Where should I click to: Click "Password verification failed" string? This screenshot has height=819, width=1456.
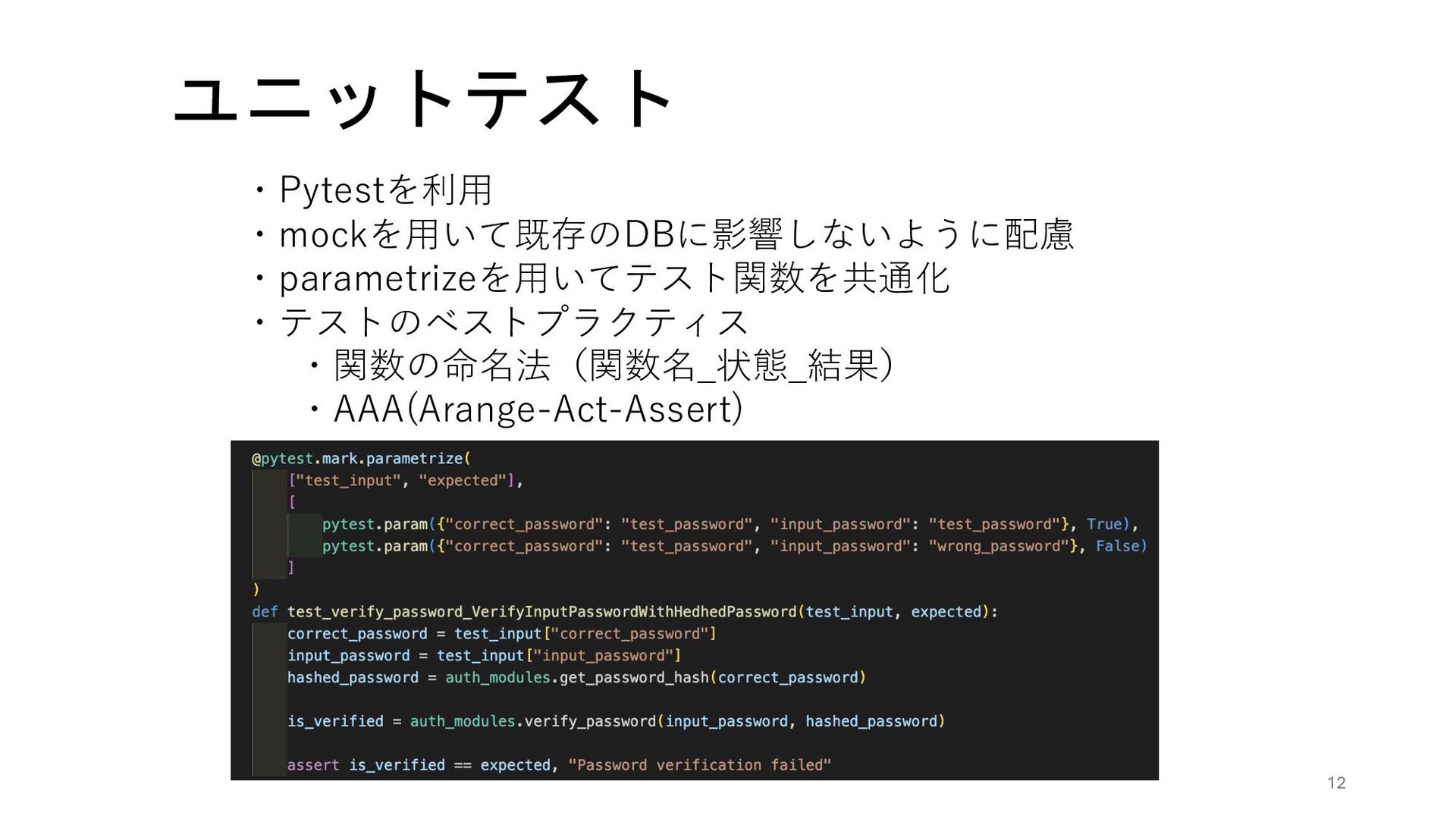point(700,765)
